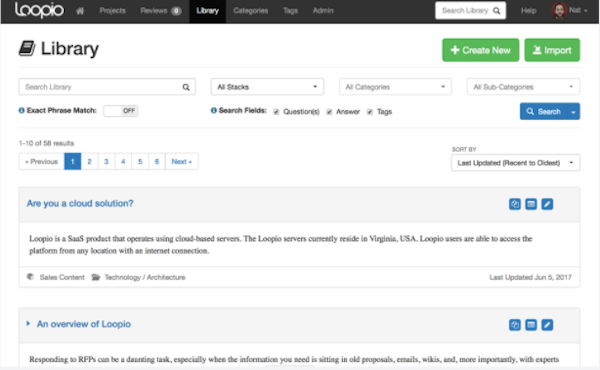
Task: Uncheck the Answer search field checkbox
Action: pos(329,112)
